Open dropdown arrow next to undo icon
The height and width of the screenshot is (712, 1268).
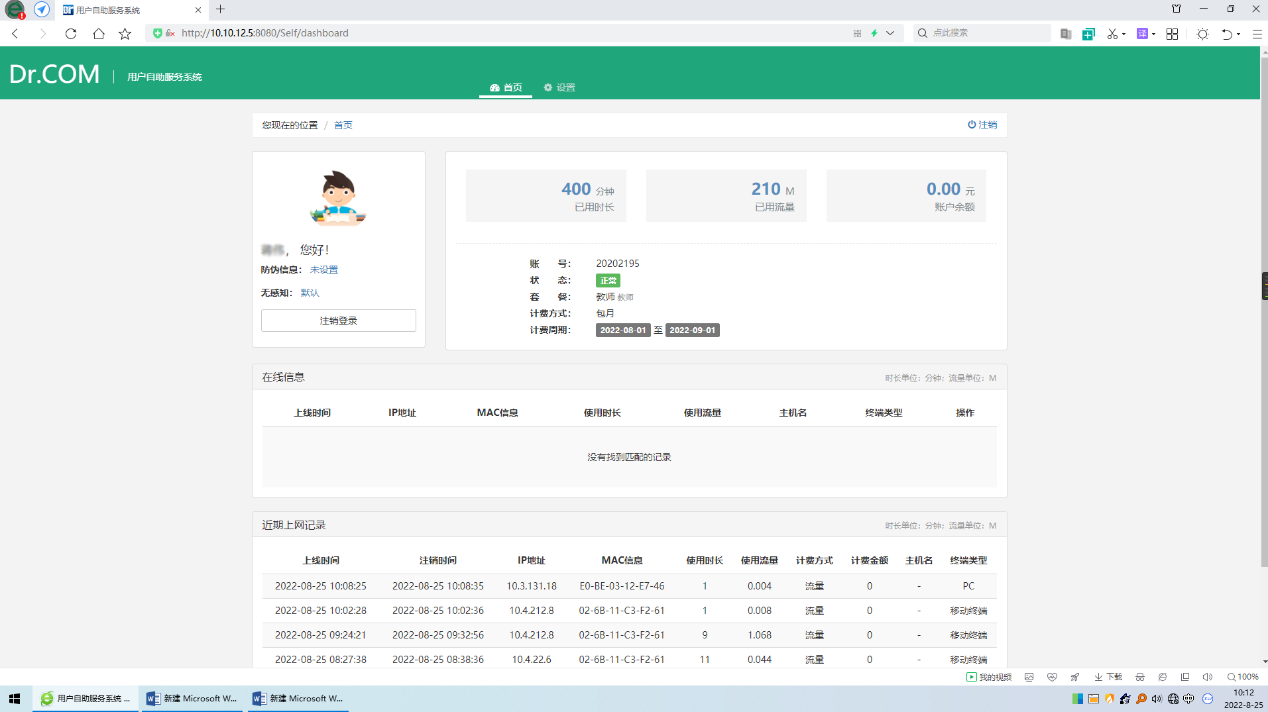coord(1239,33)
